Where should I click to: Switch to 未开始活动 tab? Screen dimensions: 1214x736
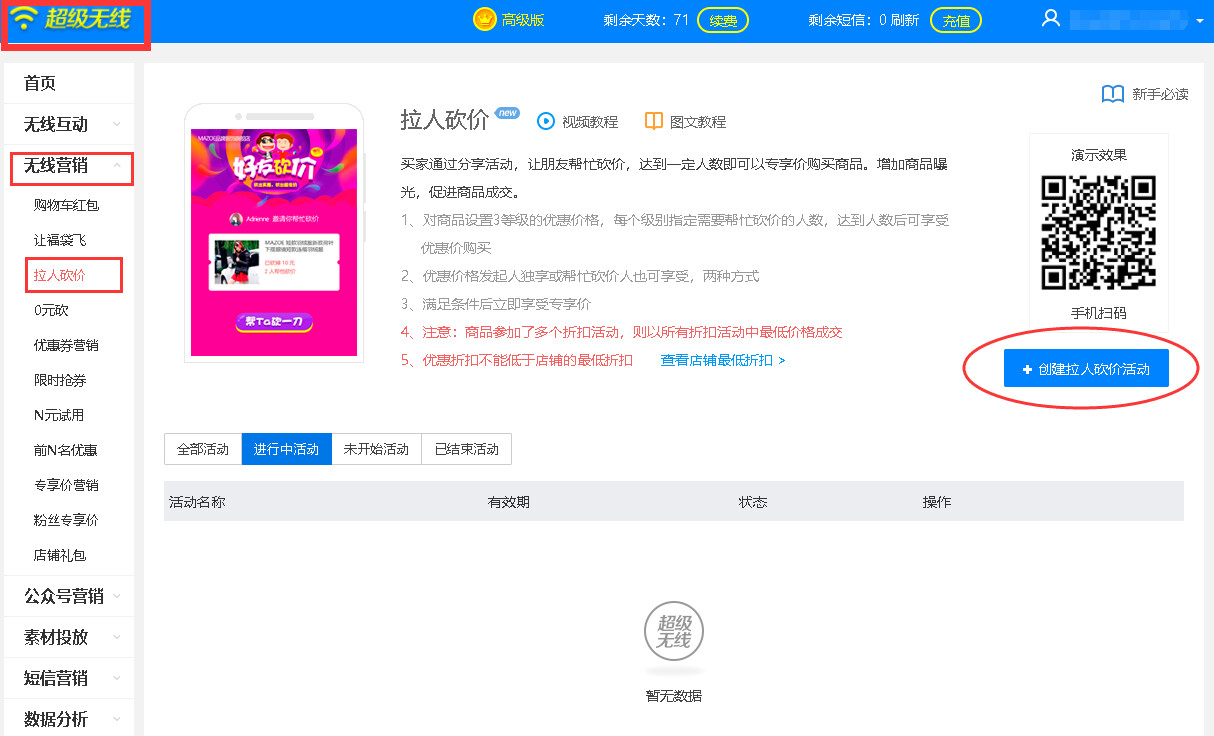click(x=377, y=449)
